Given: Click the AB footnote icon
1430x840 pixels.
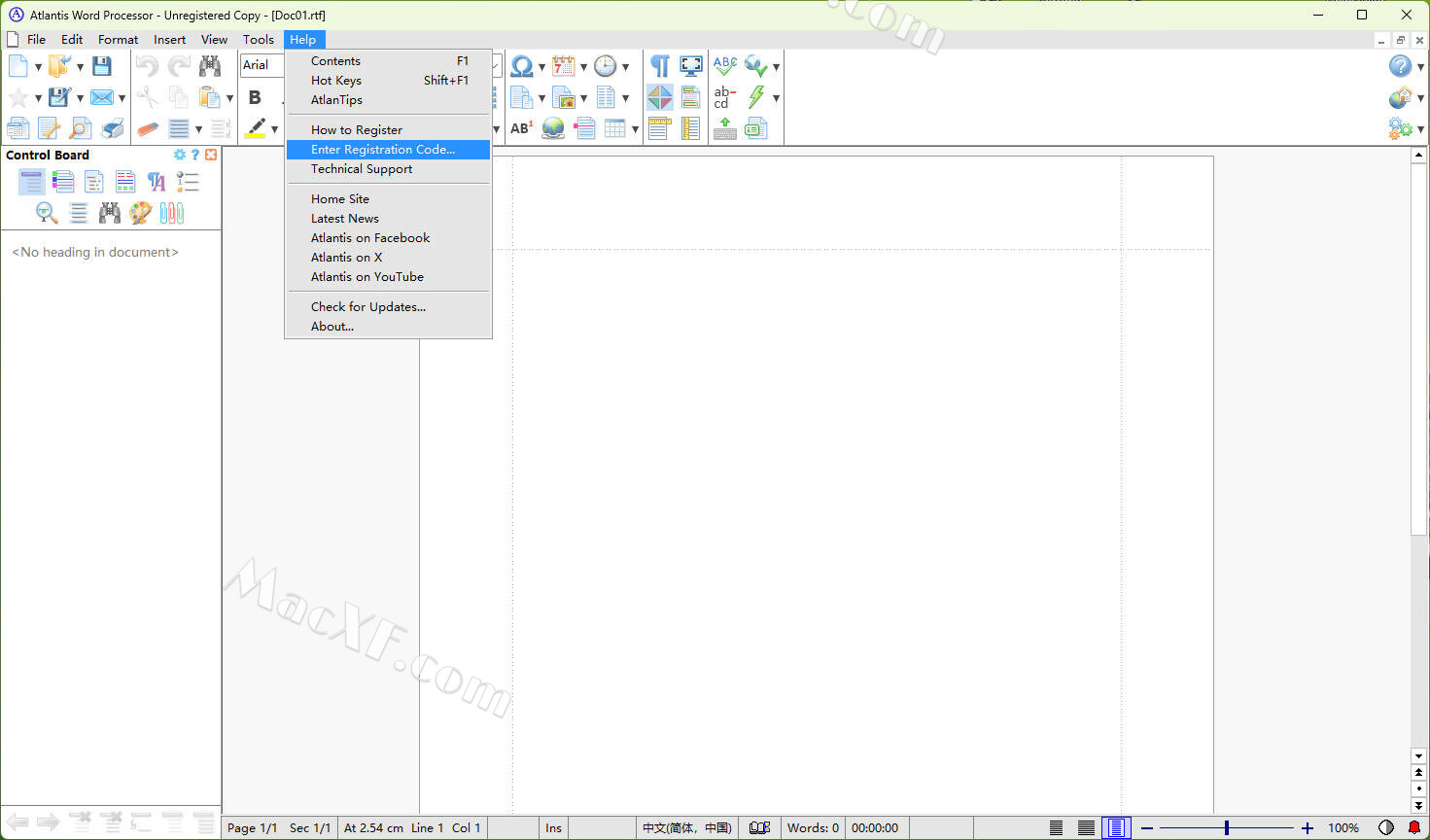Looking at the screenshot, I should [x=522, y=128].
